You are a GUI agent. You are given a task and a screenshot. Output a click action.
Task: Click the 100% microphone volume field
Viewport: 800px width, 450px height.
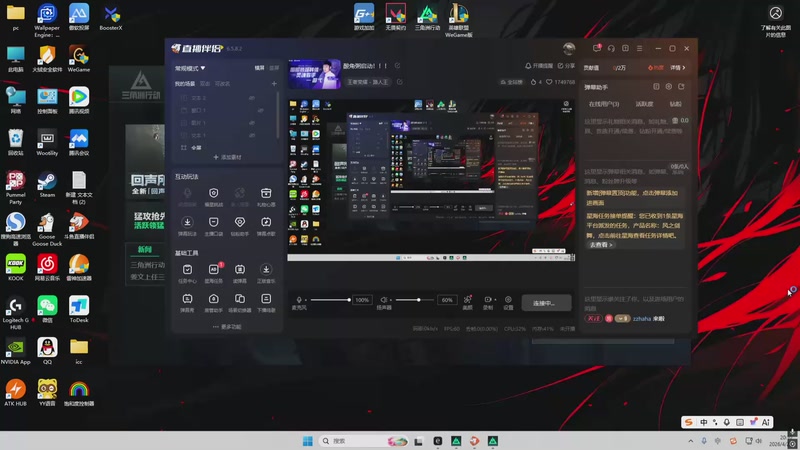coord(362,300)
